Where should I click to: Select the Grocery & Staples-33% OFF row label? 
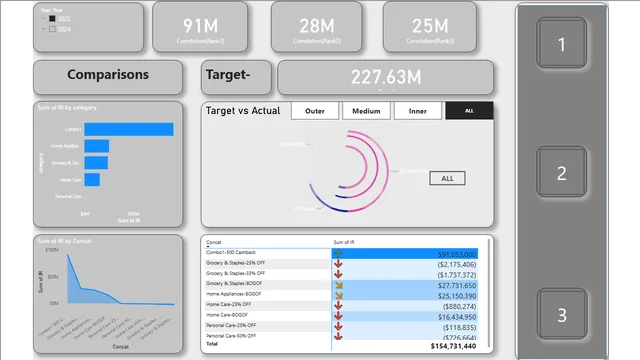click(235, 273)
